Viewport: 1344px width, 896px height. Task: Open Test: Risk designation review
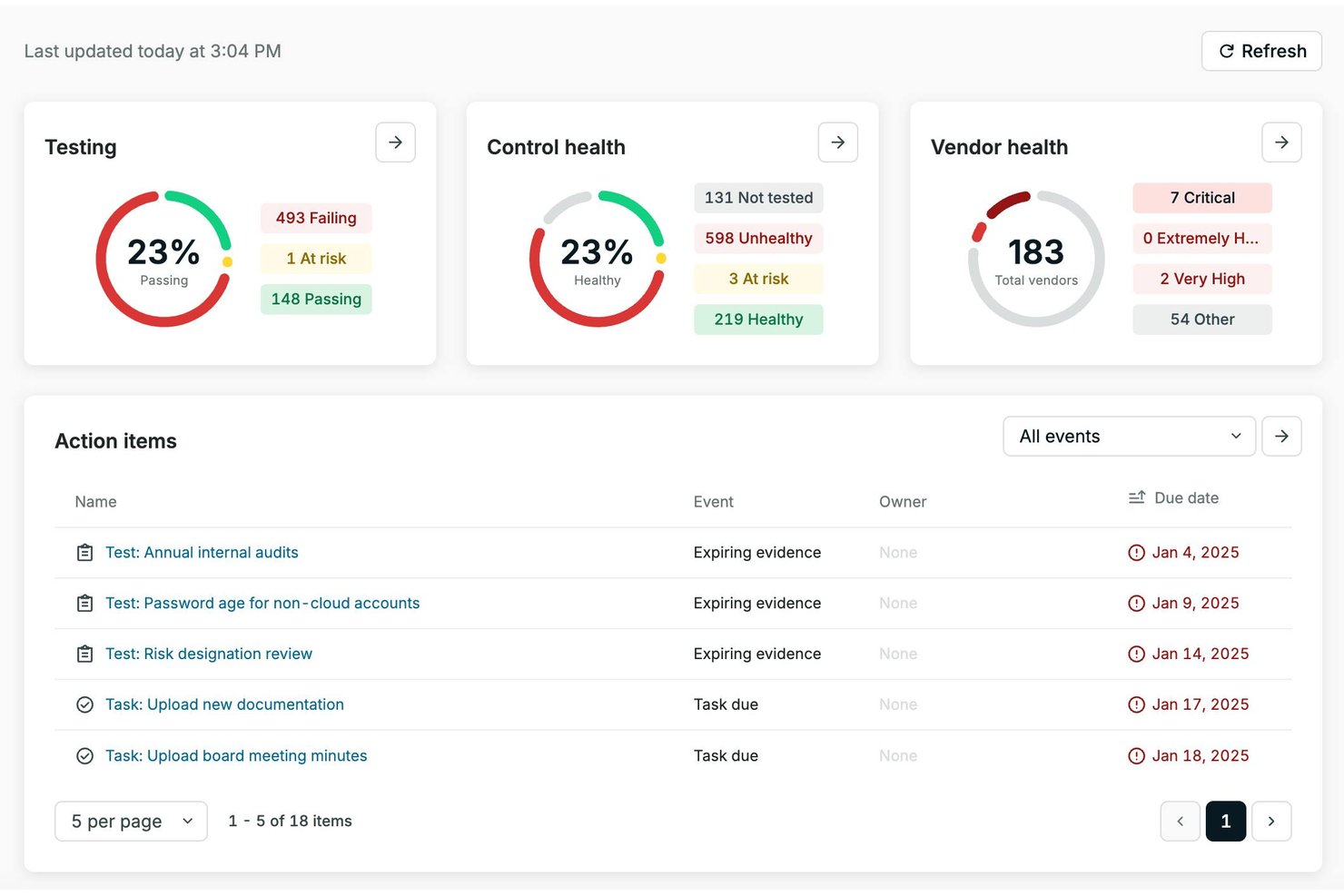click(209, 655)
